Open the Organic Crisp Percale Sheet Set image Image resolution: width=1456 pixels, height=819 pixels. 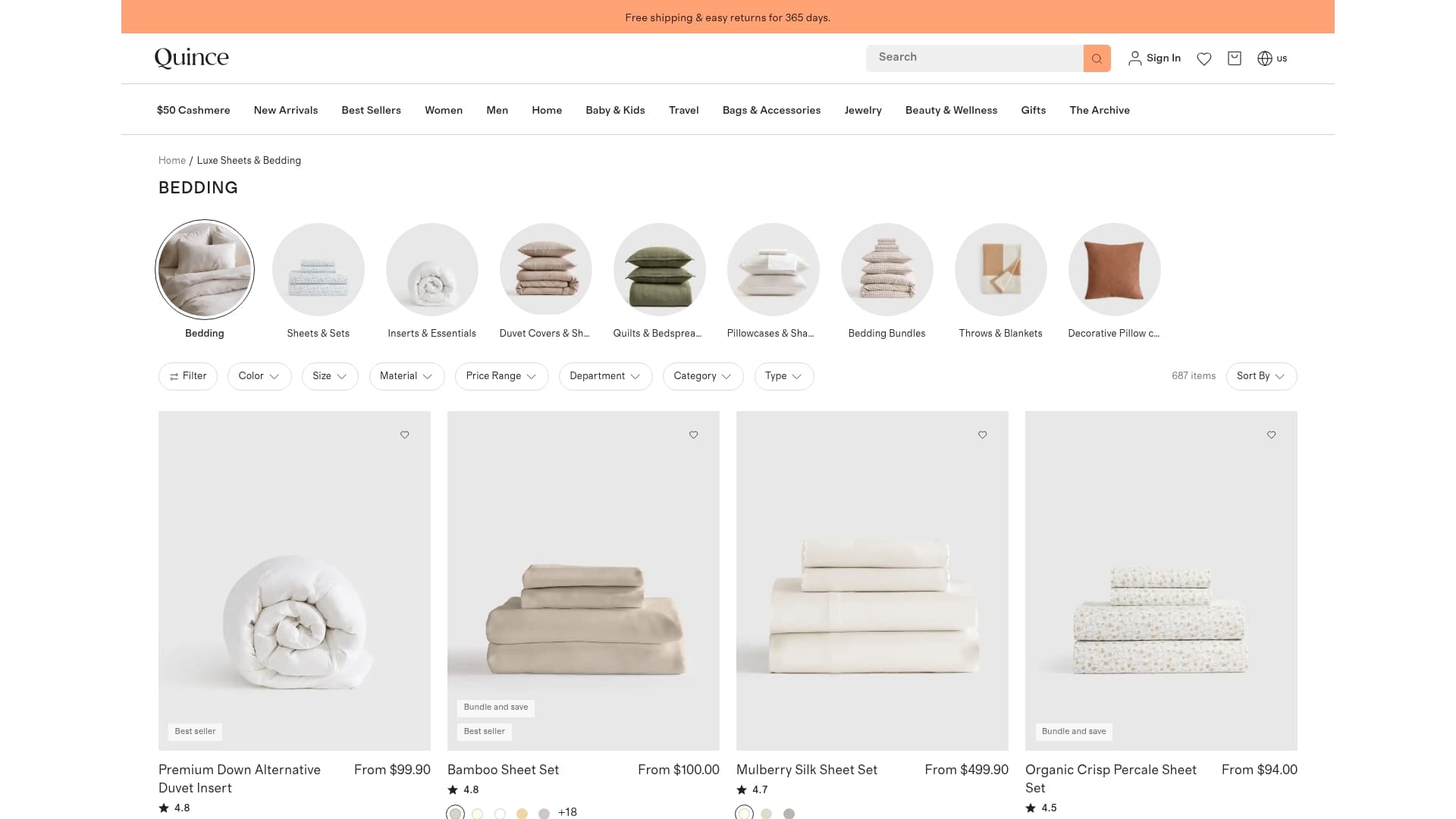pos(1161,581)
